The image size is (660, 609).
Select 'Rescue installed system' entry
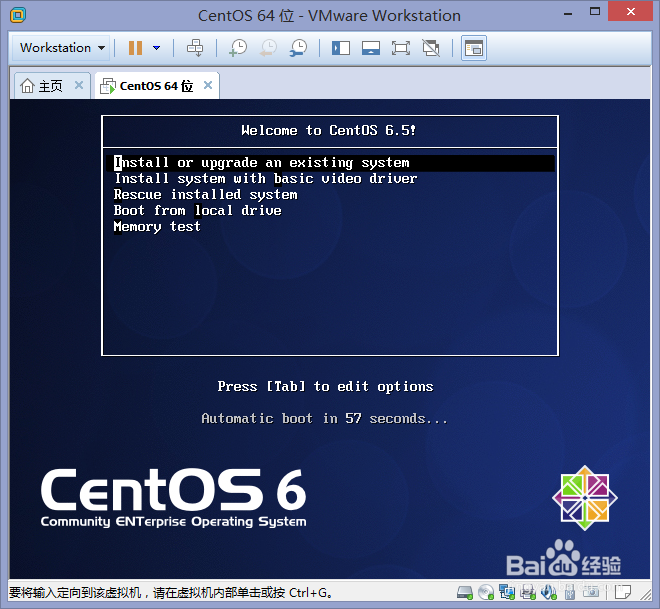coord(205,194)
